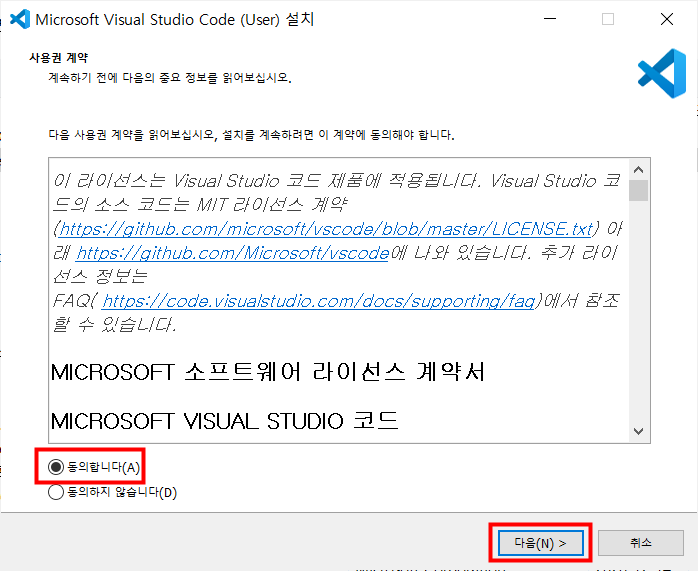Click the 다음(N) > button
This screenshot has width=698, height=571.
(x=540, y=543)
